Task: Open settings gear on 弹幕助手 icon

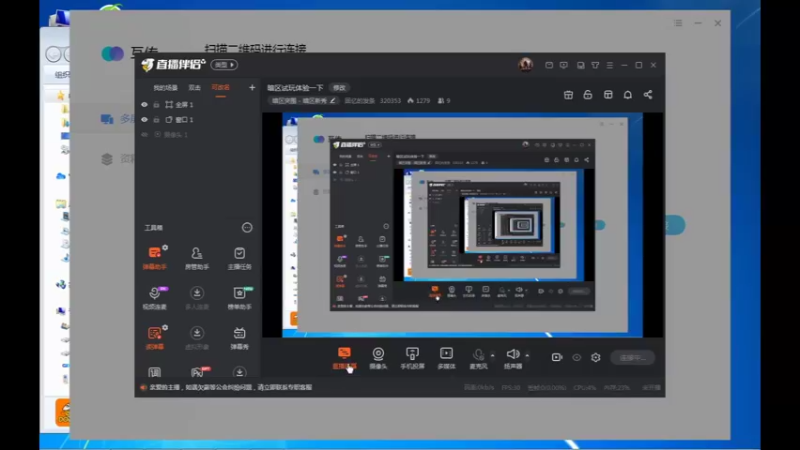Action: [x=165, y=247]
